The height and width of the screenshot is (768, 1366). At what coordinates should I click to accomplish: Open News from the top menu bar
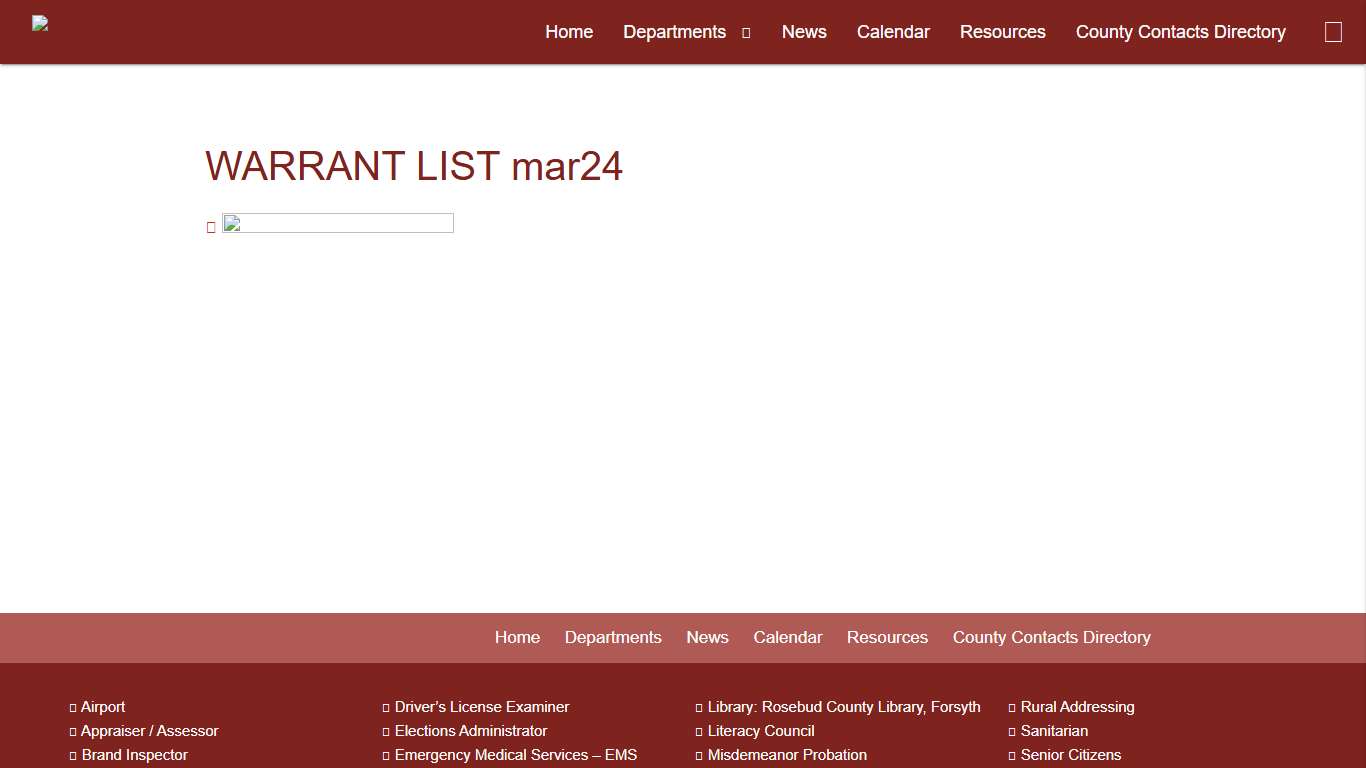pos(804,31)
